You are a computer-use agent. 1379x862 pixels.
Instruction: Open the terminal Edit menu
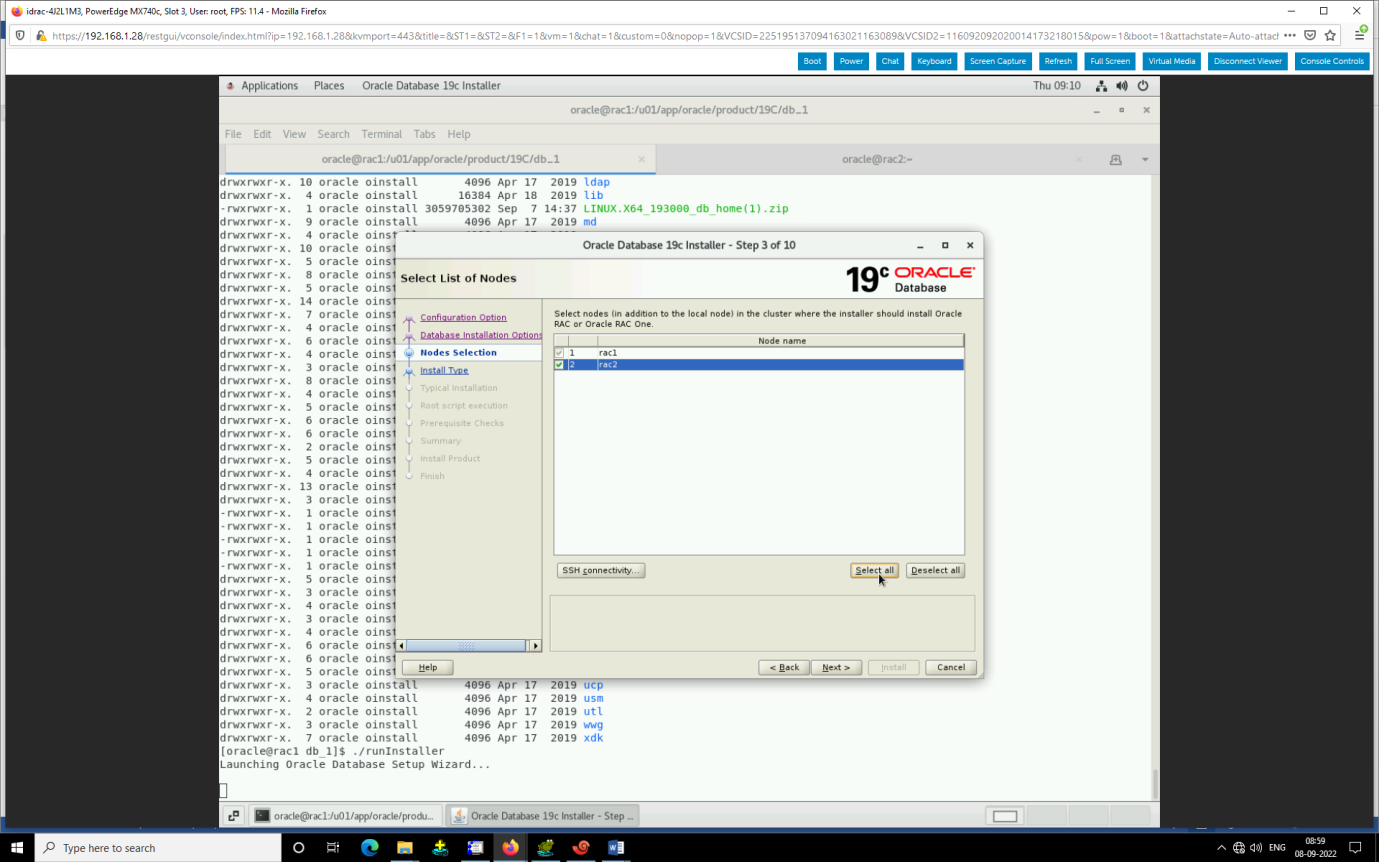(262, 134)
